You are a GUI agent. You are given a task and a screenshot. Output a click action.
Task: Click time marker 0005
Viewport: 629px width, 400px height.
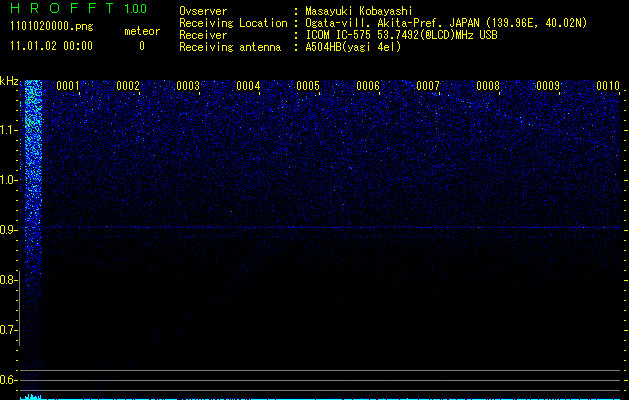pyautogui.click(x=308, y=86)
